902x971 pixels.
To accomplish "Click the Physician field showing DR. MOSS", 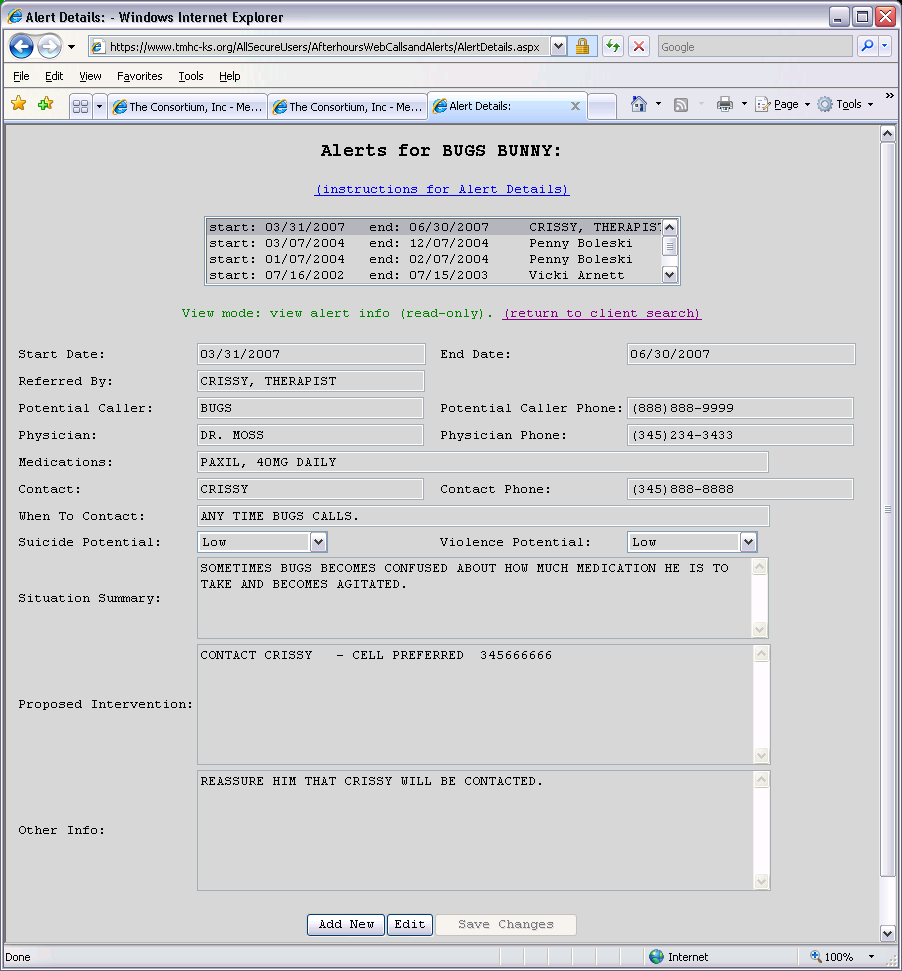I will click(x=310, y=435).
